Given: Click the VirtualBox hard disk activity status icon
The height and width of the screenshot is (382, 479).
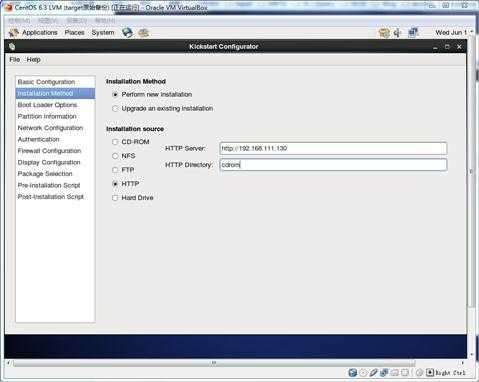Looking at the screenshot, I should 353,373.
